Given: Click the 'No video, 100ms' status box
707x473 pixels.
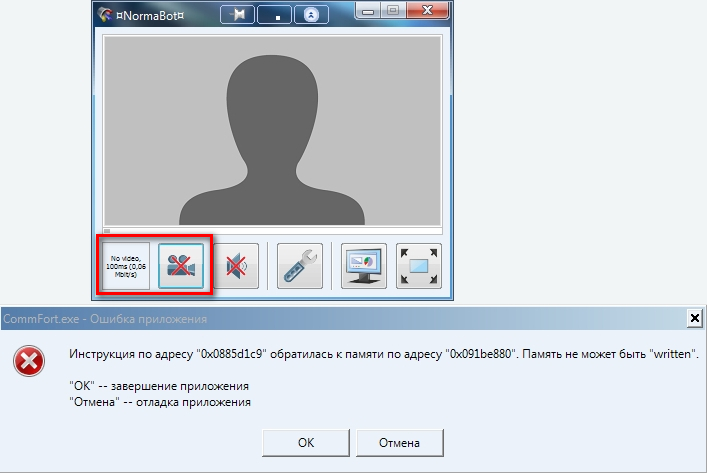Looking at the screenshot, I should [125, 266].
